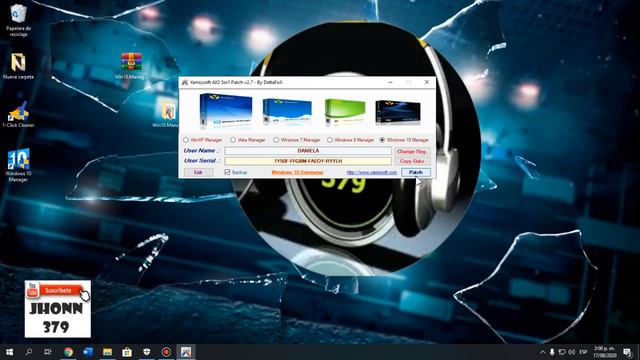
Task: Click the black product box image
Action: pos(398,112)
